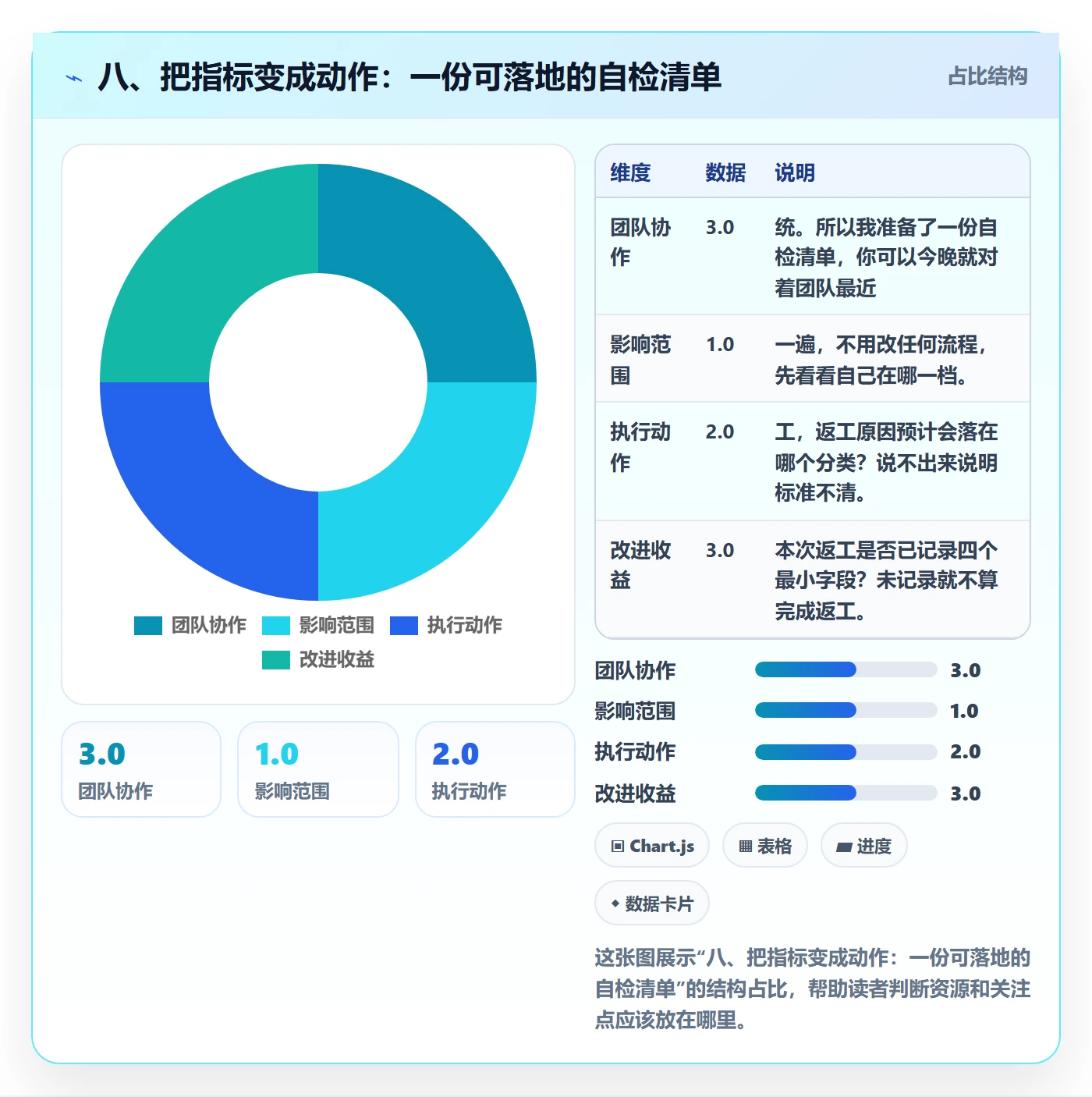Click the 进度 tag chip
The image size is (1092, 1097).
[864, 846]
